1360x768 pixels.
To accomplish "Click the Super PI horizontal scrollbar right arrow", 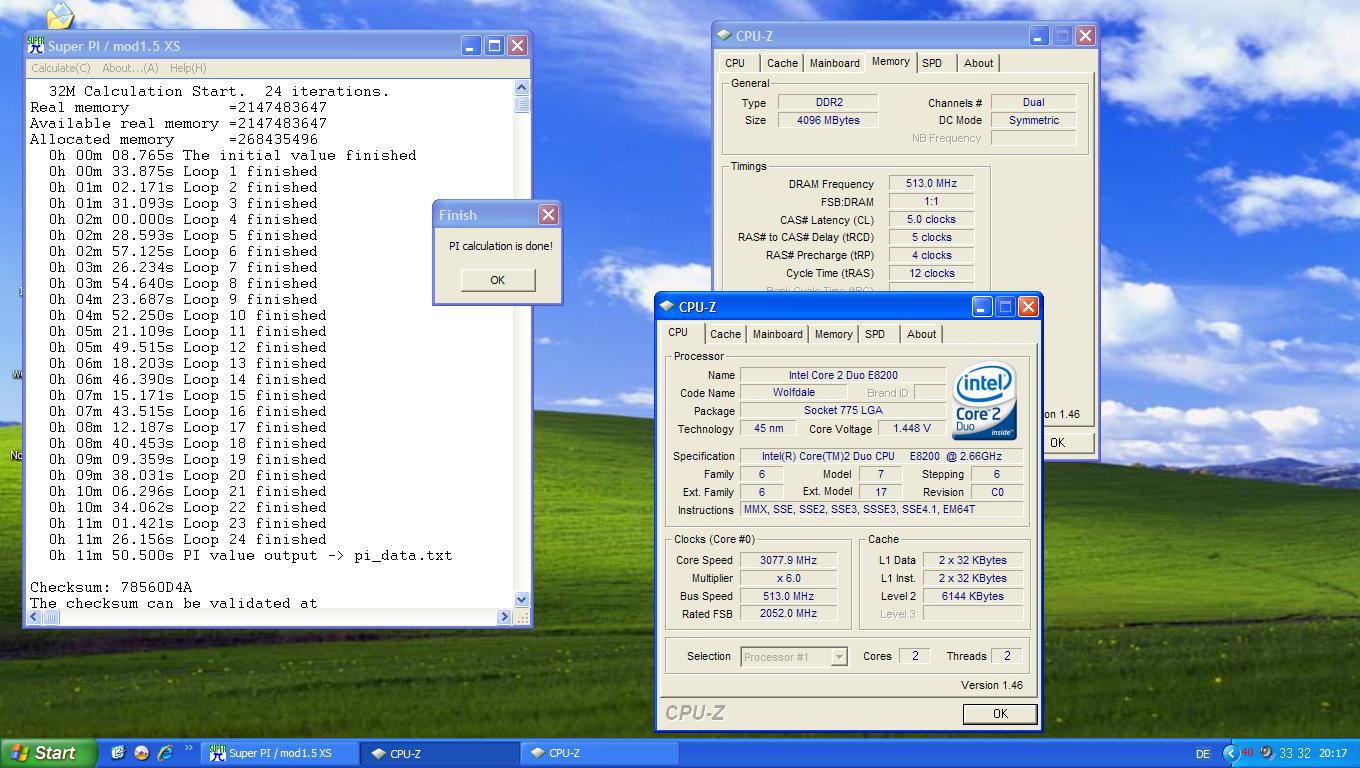I will coord(504,617).
